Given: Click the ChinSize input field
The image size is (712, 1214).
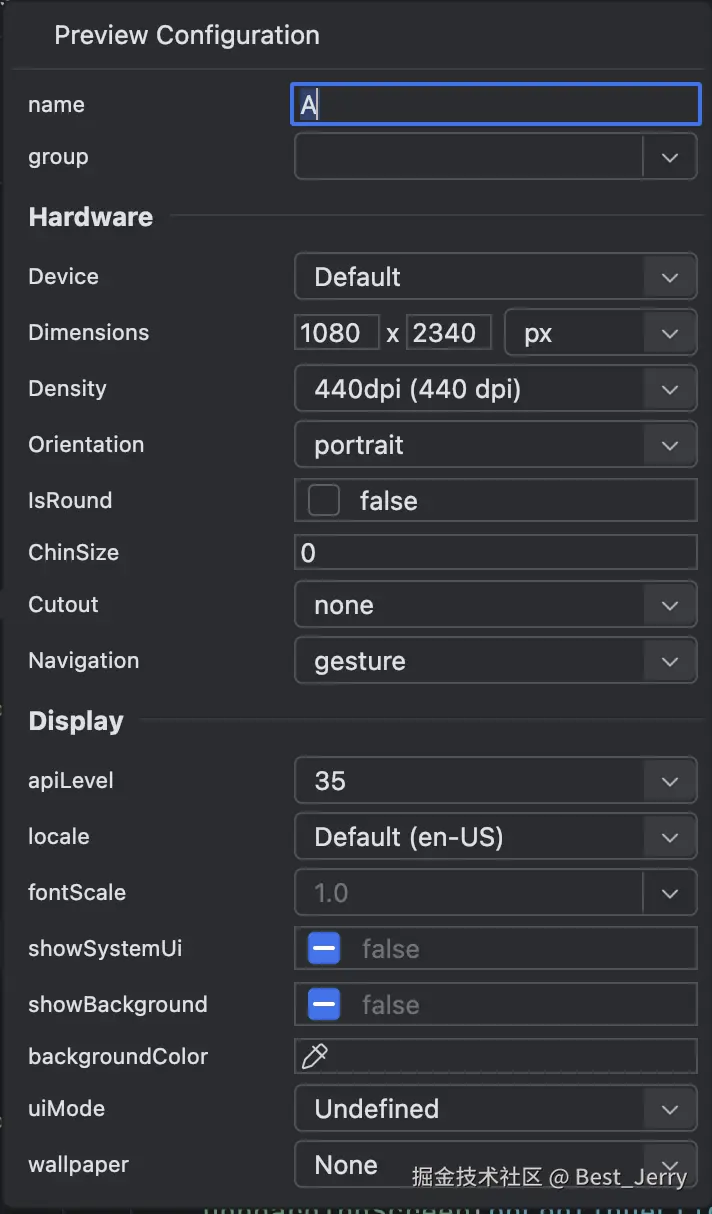Looking at the screenshot, I should 495,553.
